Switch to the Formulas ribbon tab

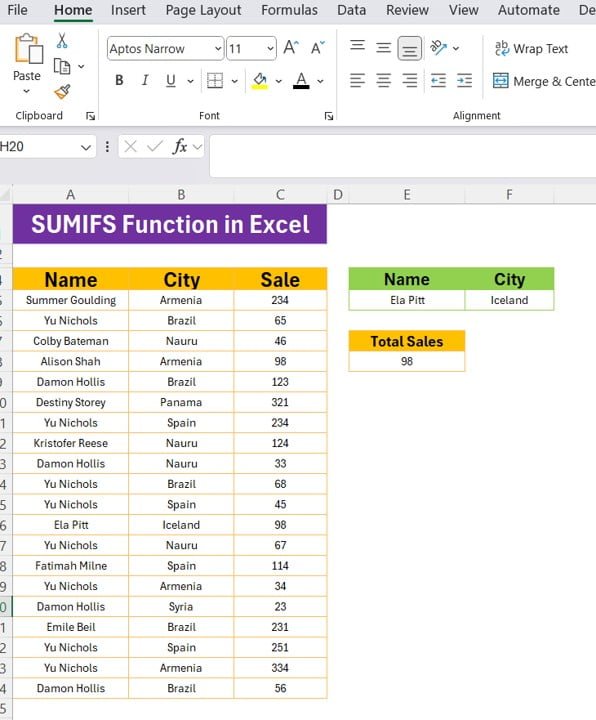pos(289,10)
